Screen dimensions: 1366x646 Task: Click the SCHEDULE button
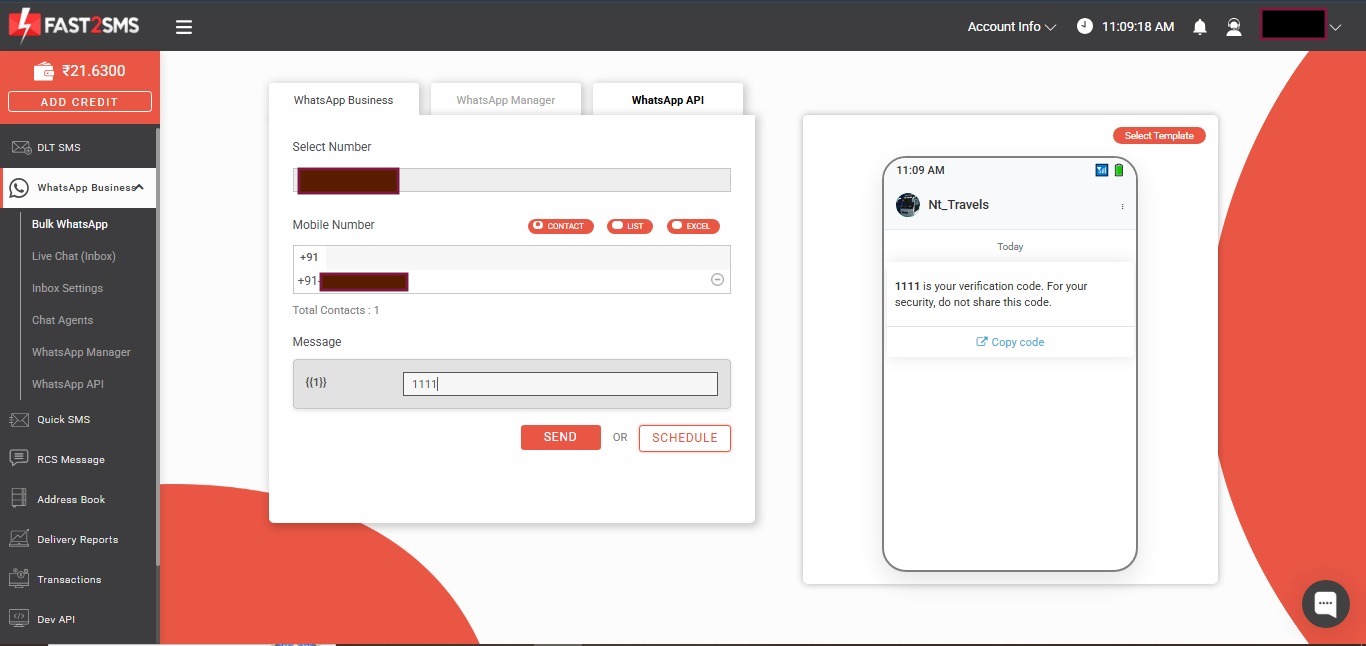pos(685,438)
